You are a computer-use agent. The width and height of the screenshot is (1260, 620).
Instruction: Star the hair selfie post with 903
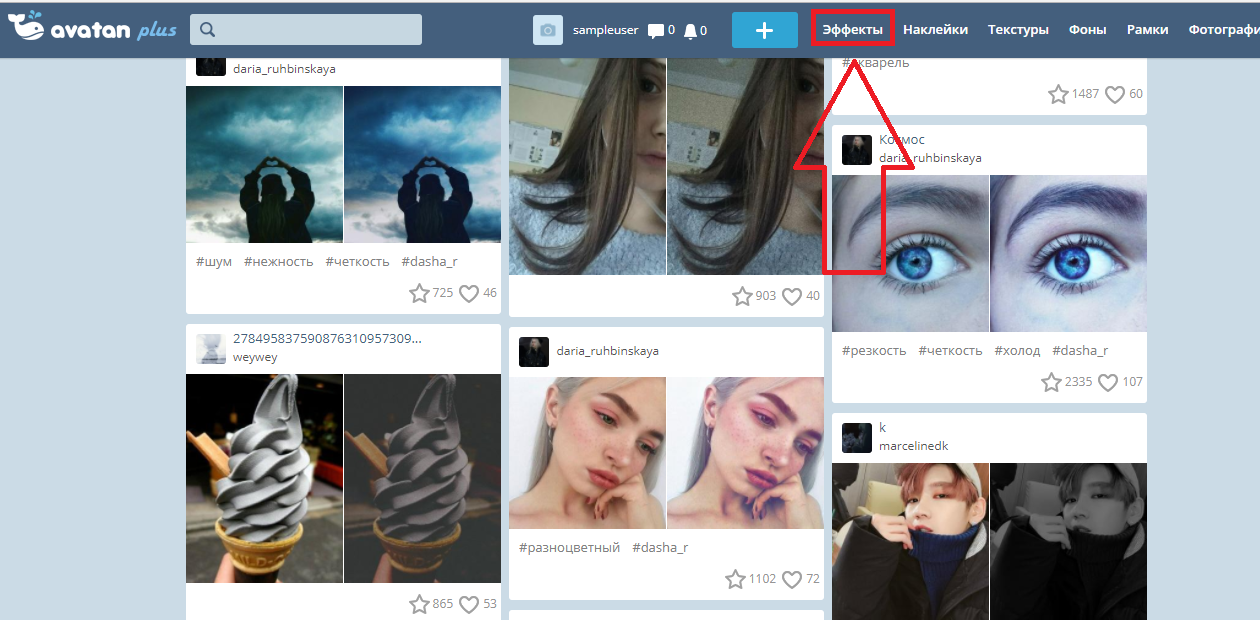(742, 296)
